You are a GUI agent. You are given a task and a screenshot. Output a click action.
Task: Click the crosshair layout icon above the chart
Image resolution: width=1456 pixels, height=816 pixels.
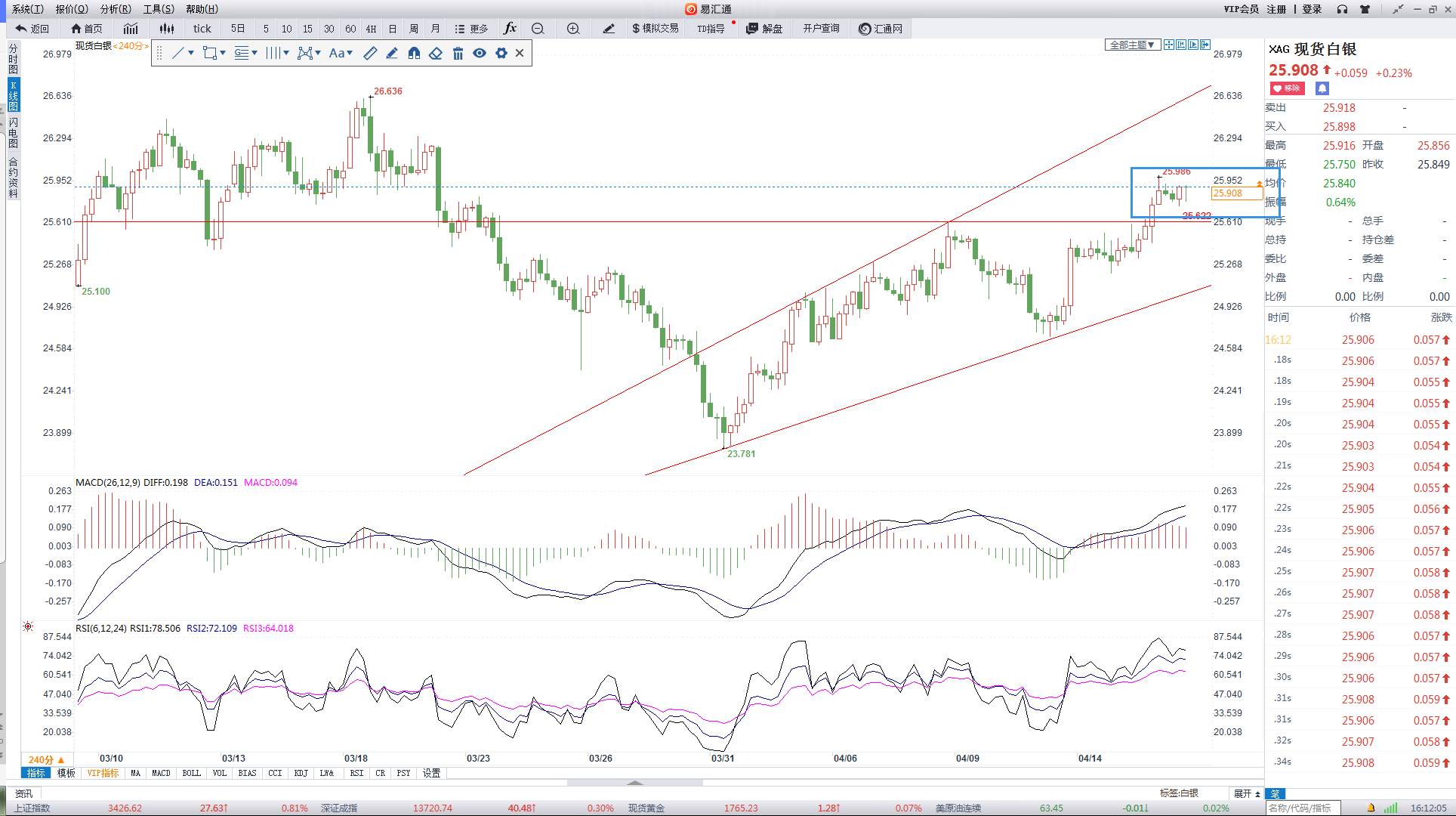click(x=1169, y=45)
